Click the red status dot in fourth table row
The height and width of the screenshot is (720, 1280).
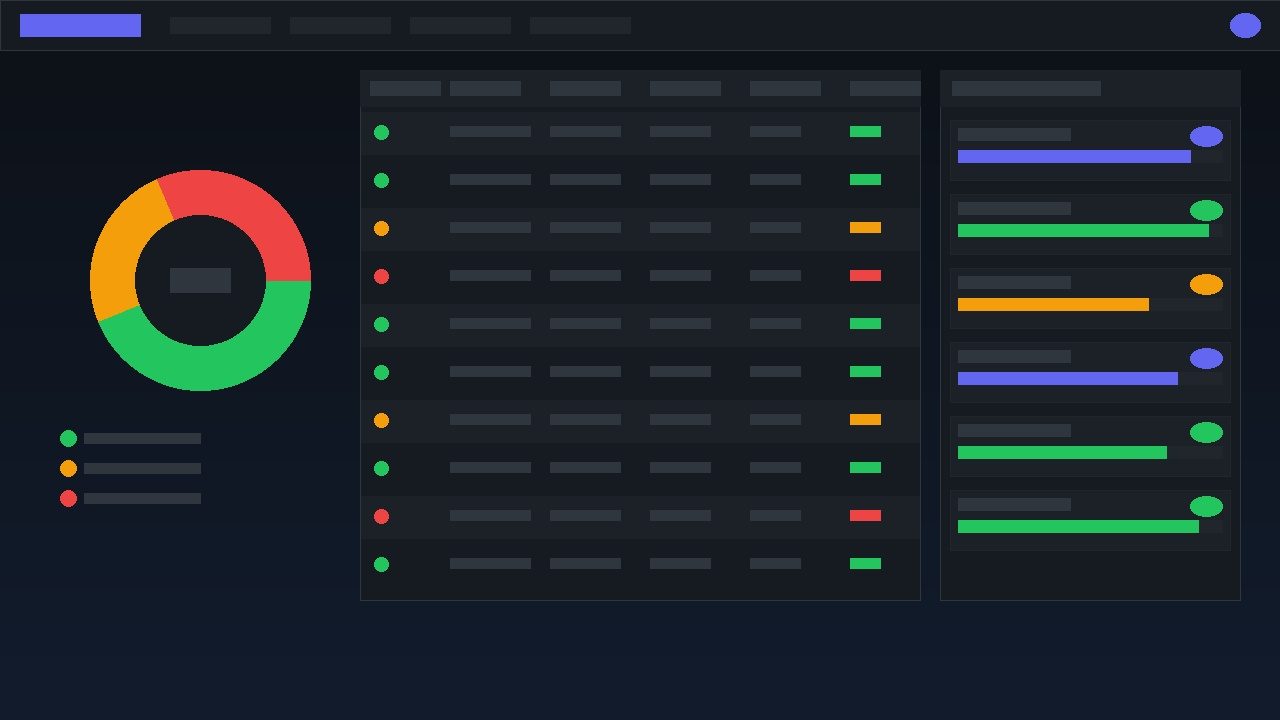[x=381, y=276]
